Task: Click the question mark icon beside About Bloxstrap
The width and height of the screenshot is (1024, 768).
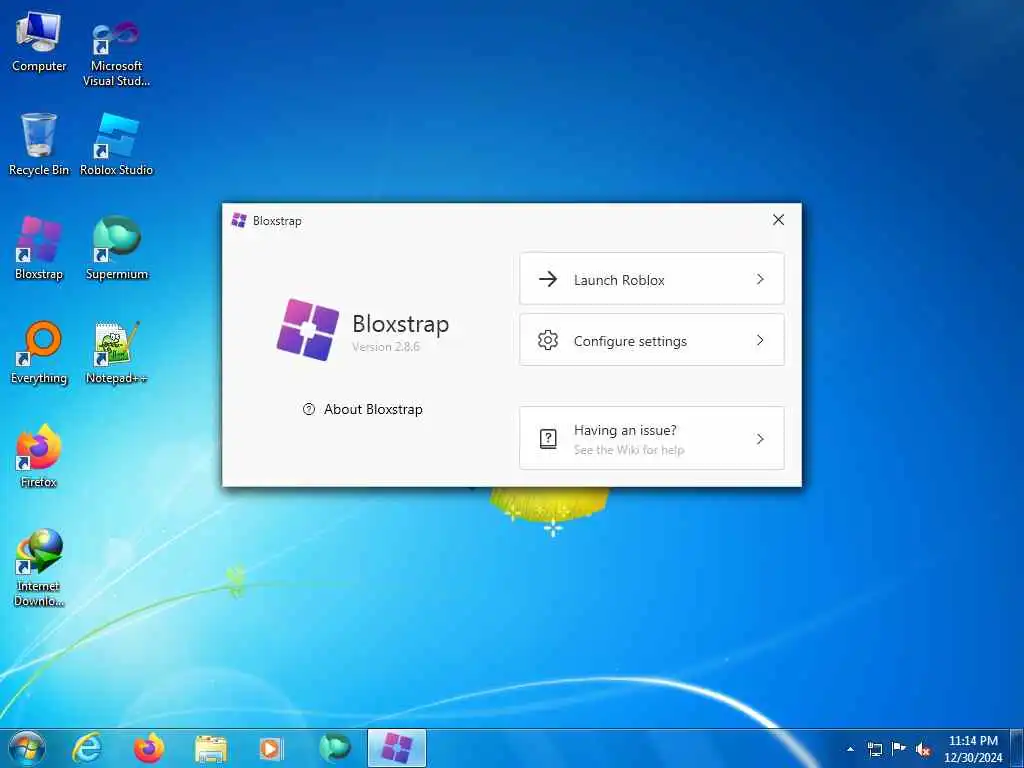Action: [309, 409]
